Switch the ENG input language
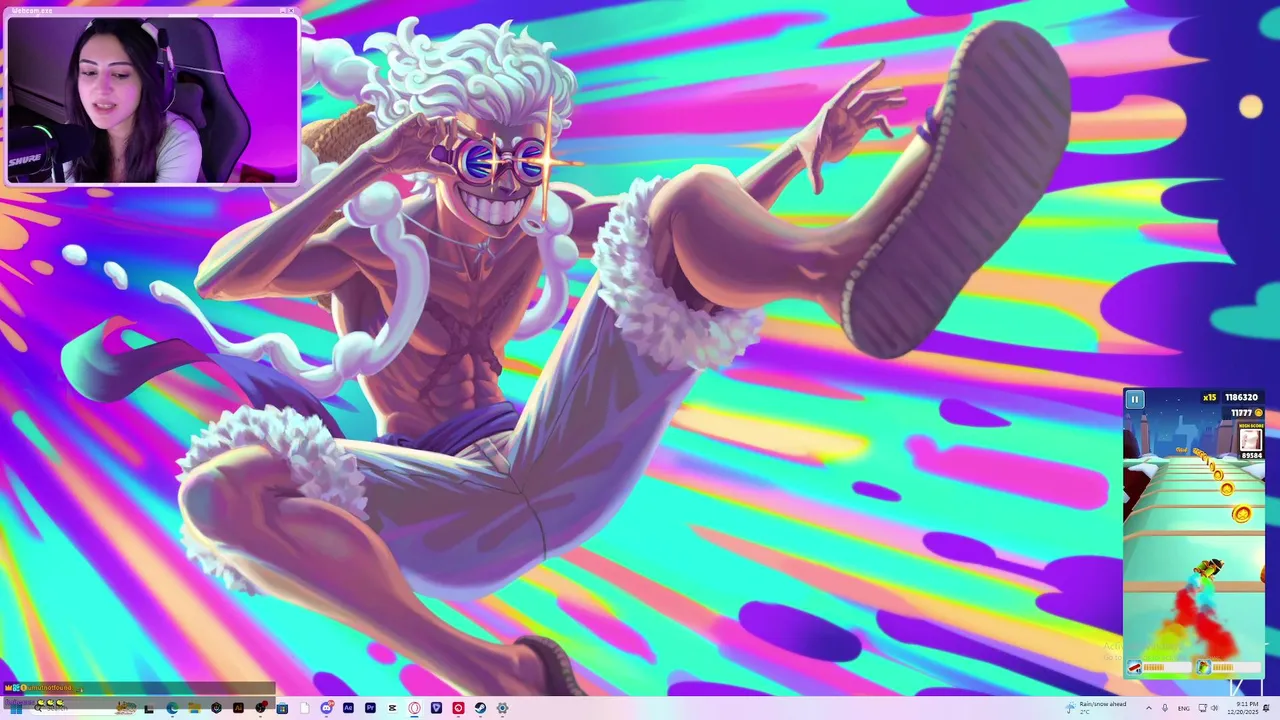Screen dimensions: 1280x720 pos(1184,709)
